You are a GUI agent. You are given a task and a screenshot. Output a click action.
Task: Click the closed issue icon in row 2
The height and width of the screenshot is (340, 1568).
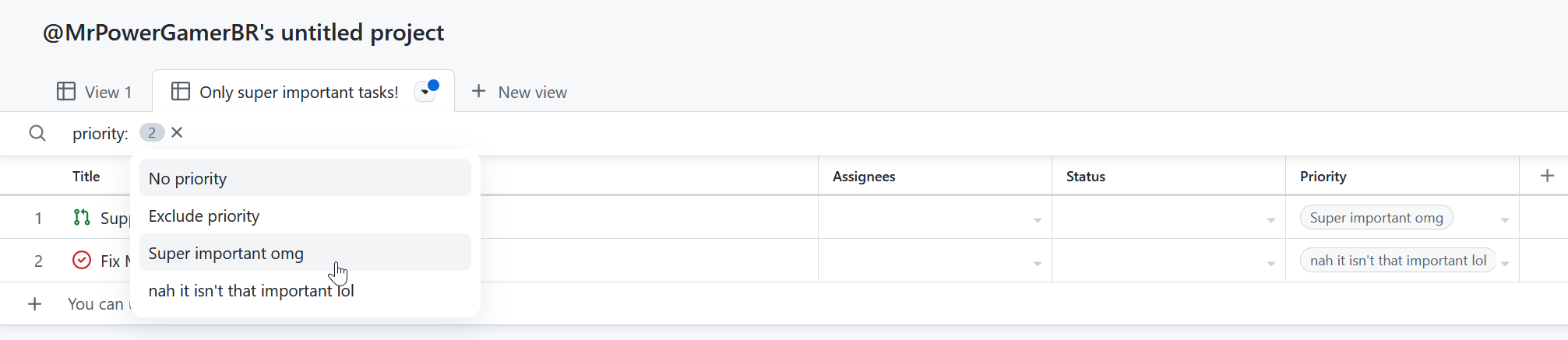82,260
